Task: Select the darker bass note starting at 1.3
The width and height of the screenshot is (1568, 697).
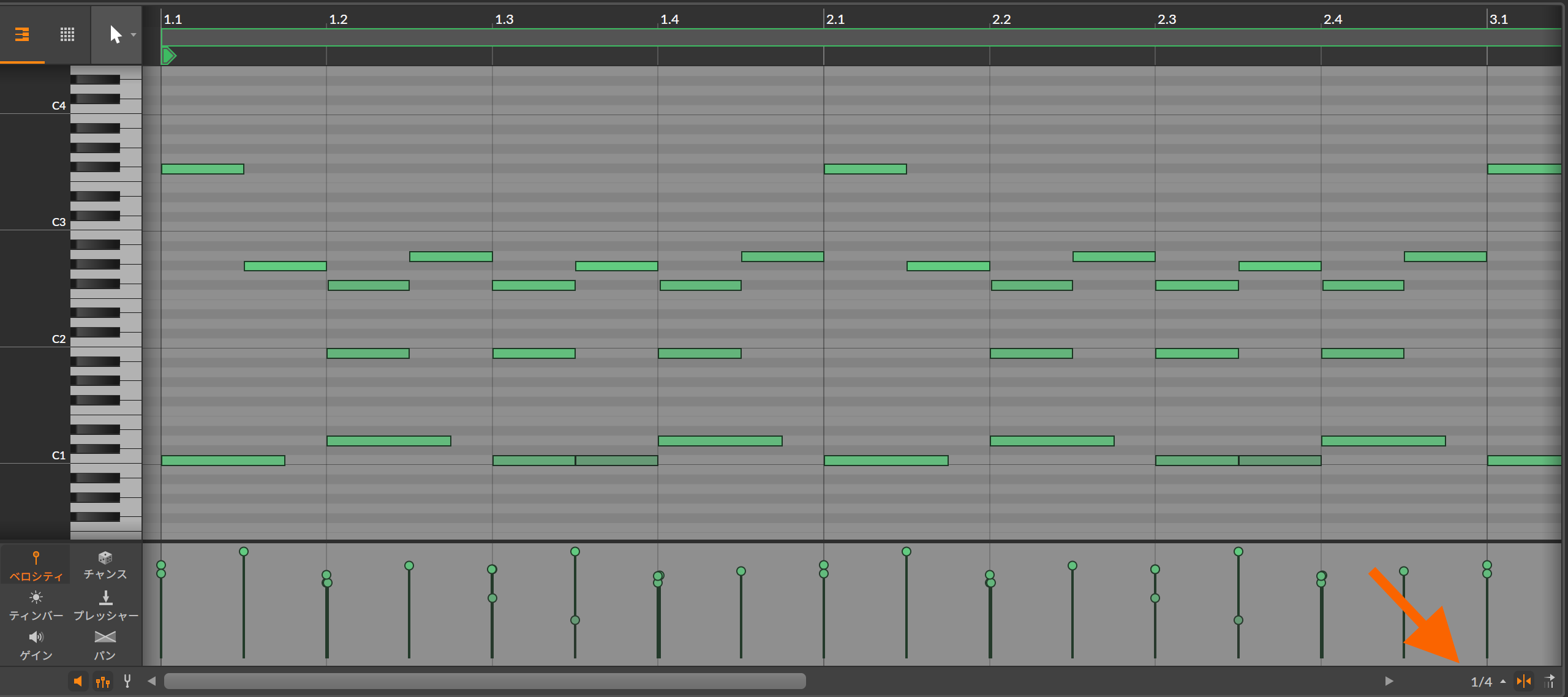Action: [534, 461]
